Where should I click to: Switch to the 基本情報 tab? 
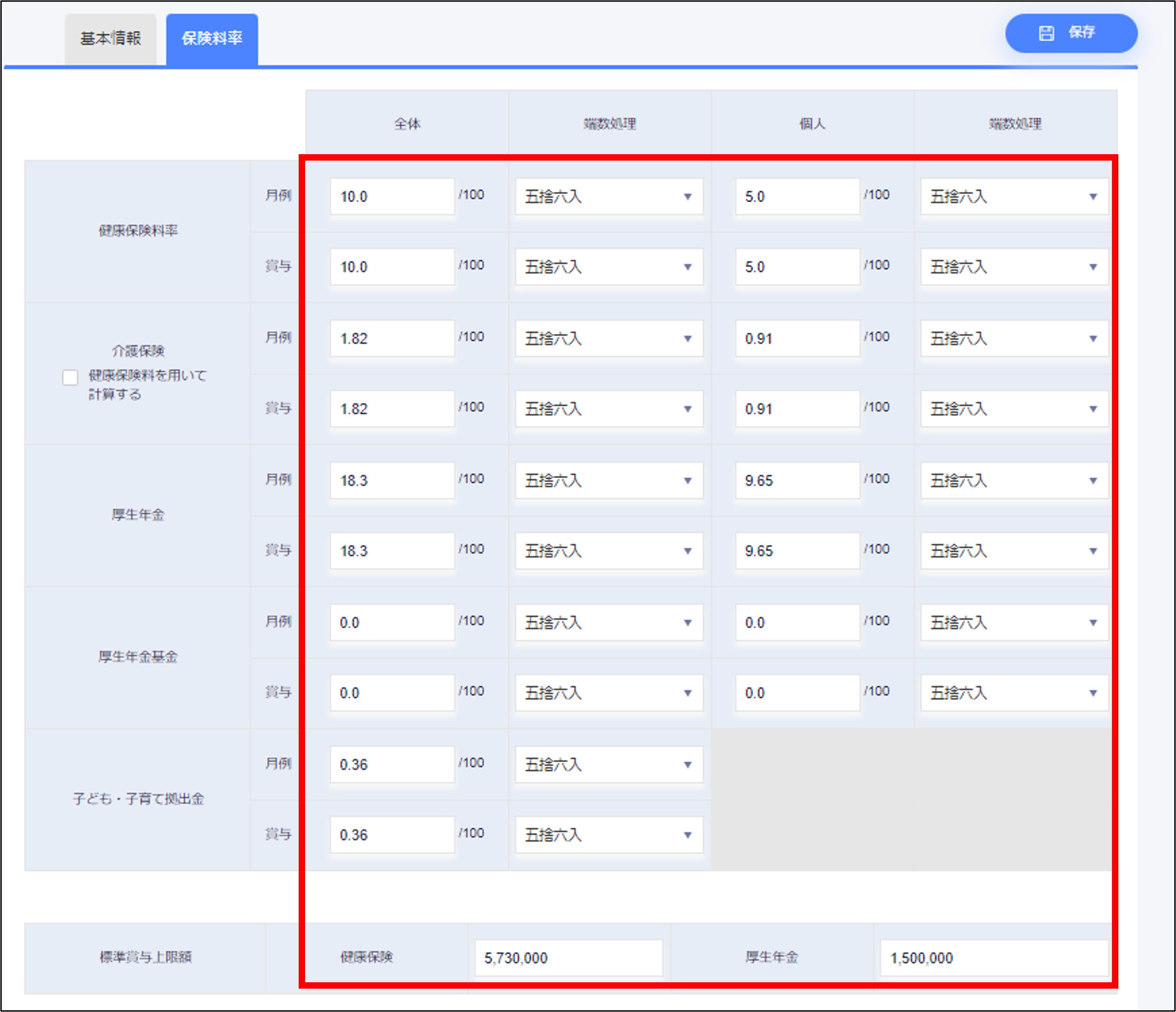110,38
